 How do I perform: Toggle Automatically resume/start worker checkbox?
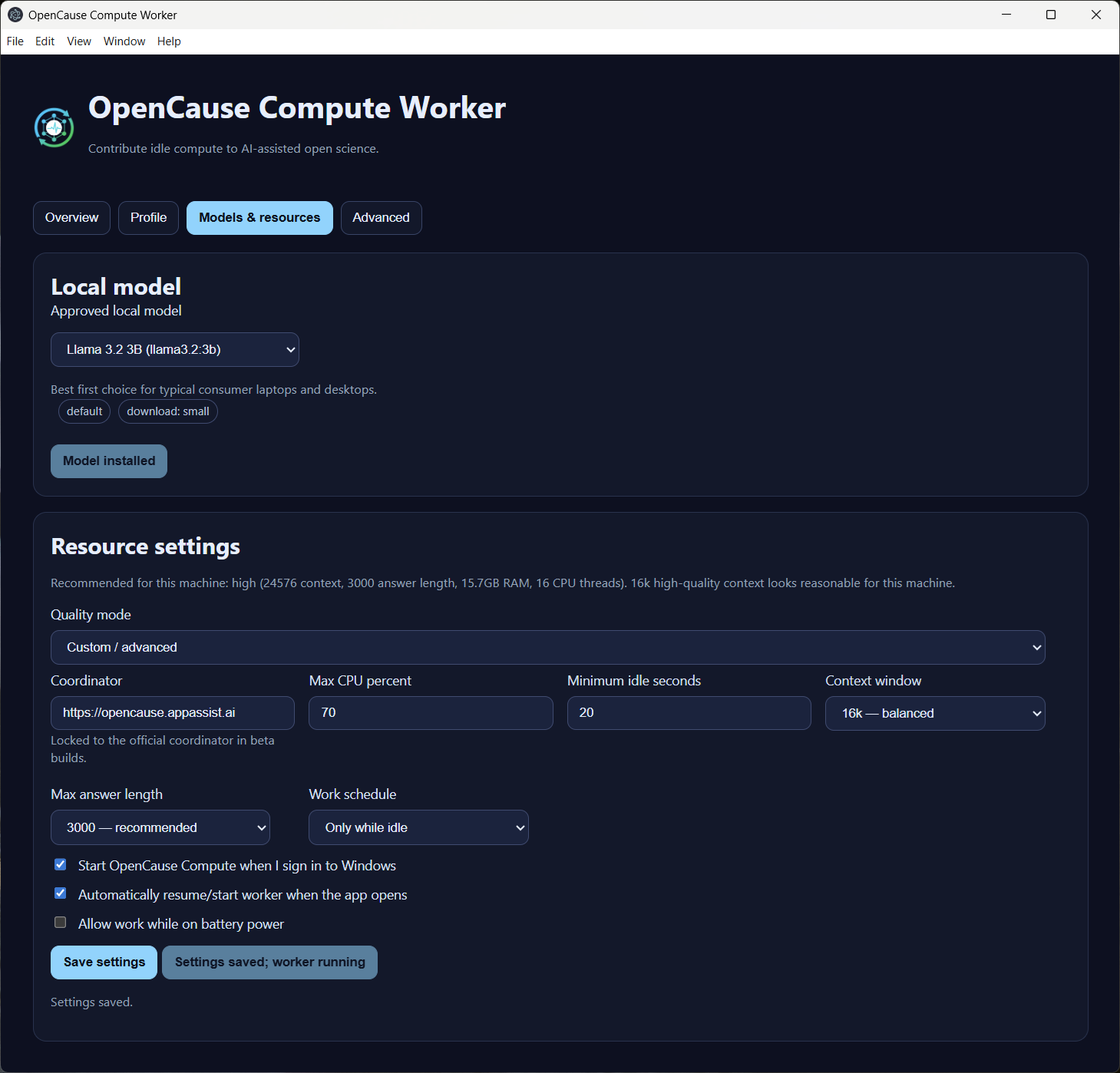[61, 893]
